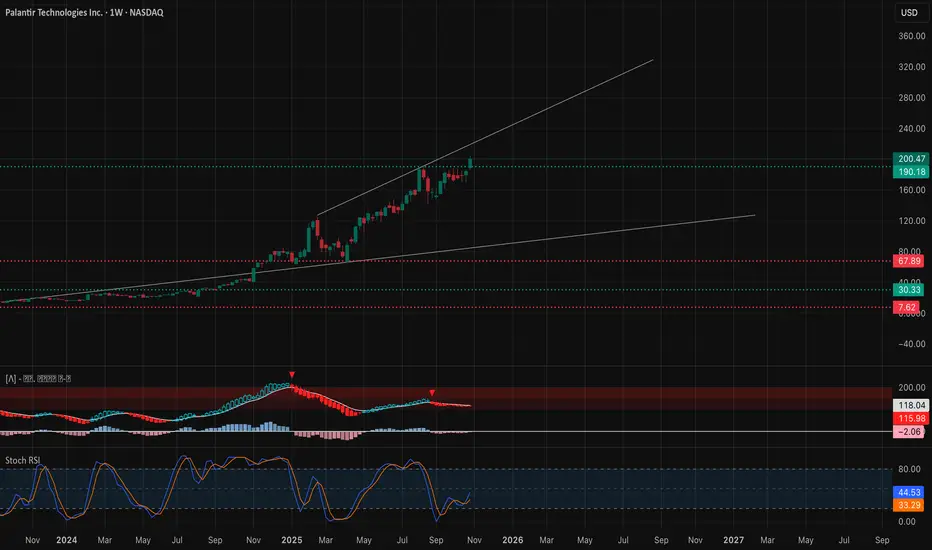Click the Stoch RSI indicator label

pyautogui.click(x=23, y=460)
